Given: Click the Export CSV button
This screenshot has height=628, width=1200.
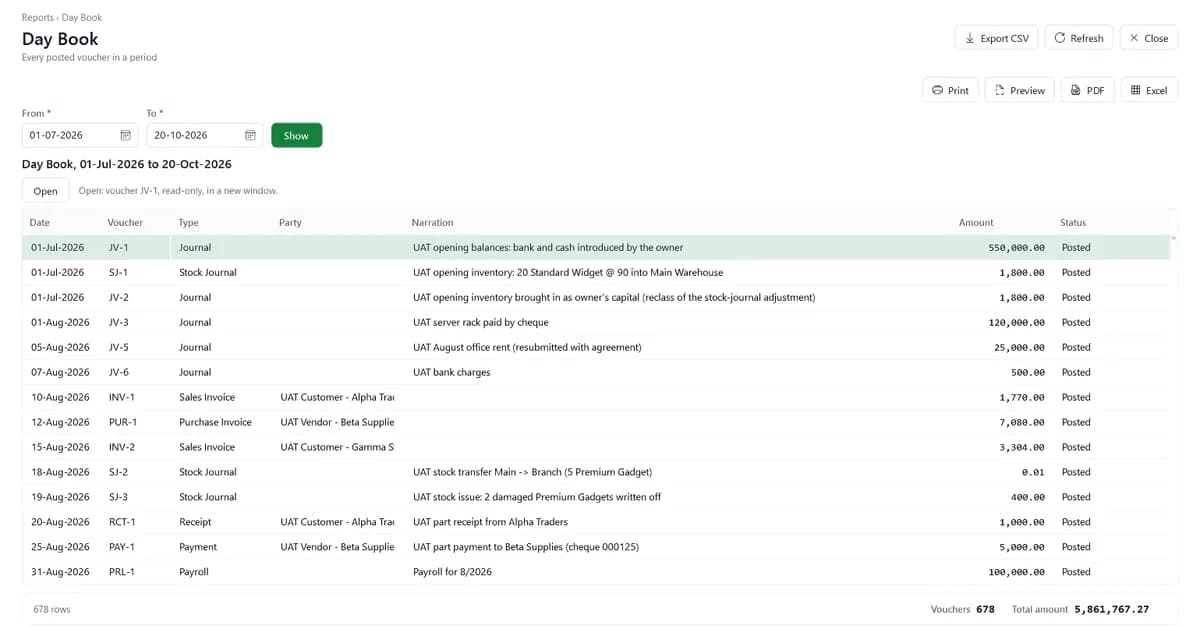Looking at the screenshot, I should tap(997, 38).
